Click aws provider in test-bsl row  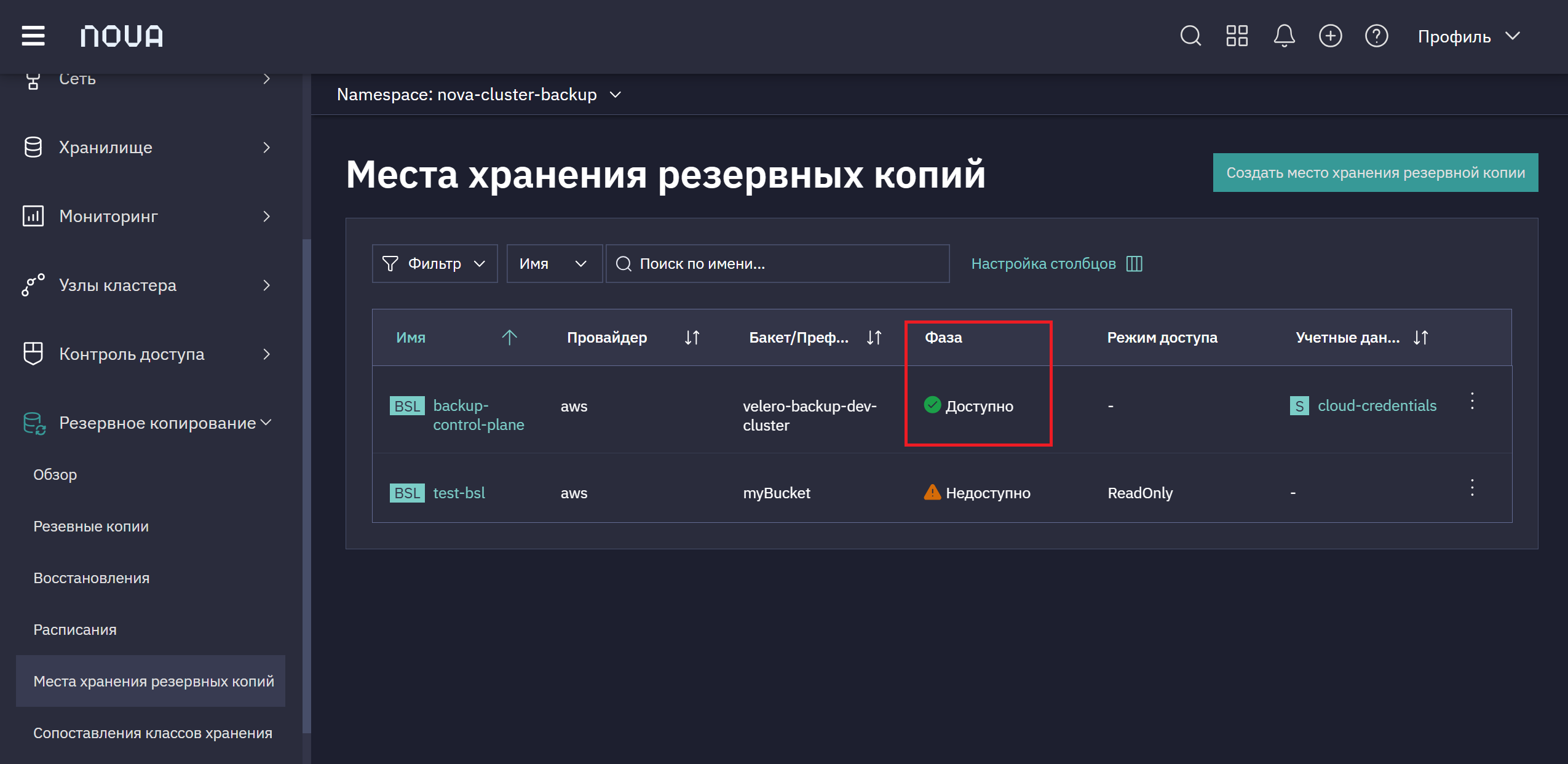574,493
